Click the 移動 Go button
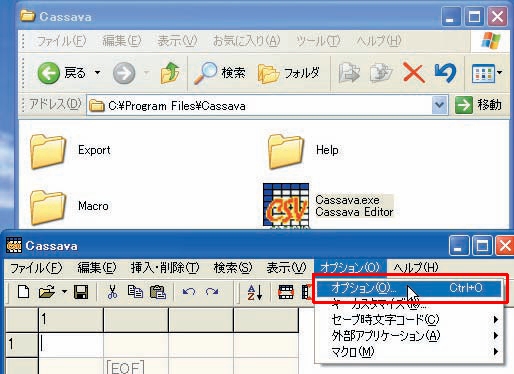514x374 pixels. coord(479,105)
